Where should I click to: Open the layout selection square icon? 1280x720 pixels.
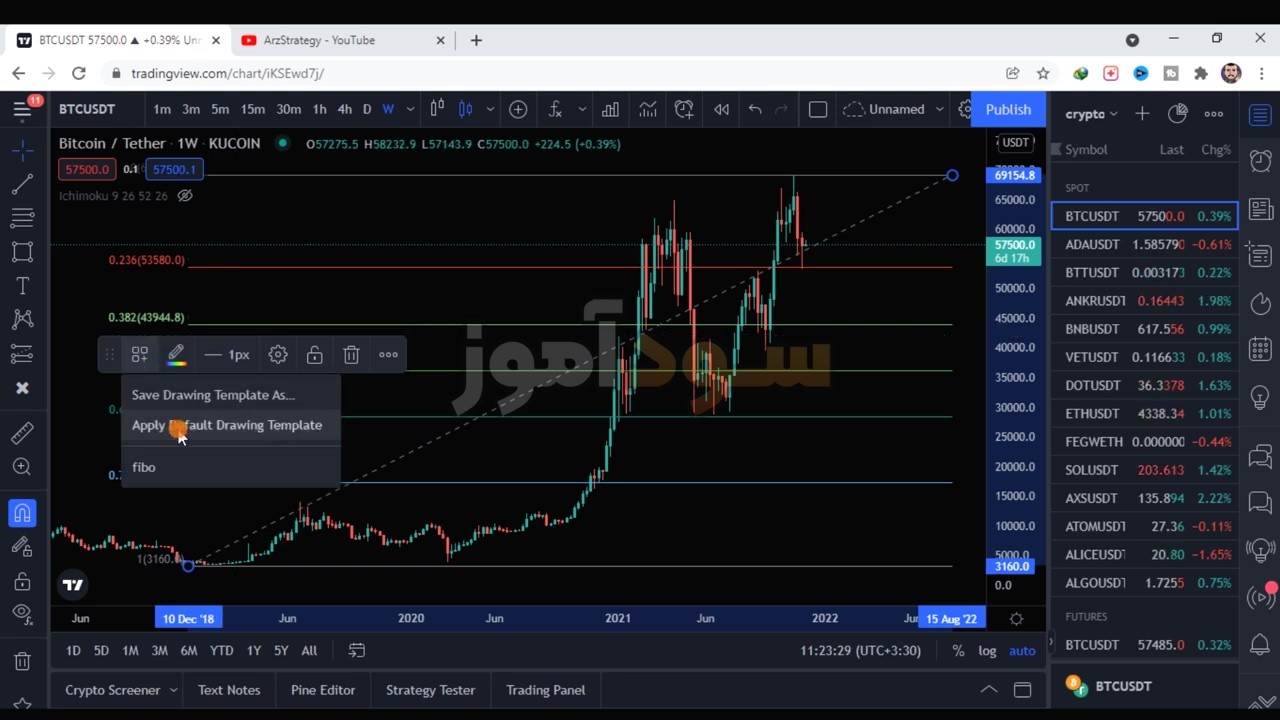pyautogui.click(x=818, y=109)
